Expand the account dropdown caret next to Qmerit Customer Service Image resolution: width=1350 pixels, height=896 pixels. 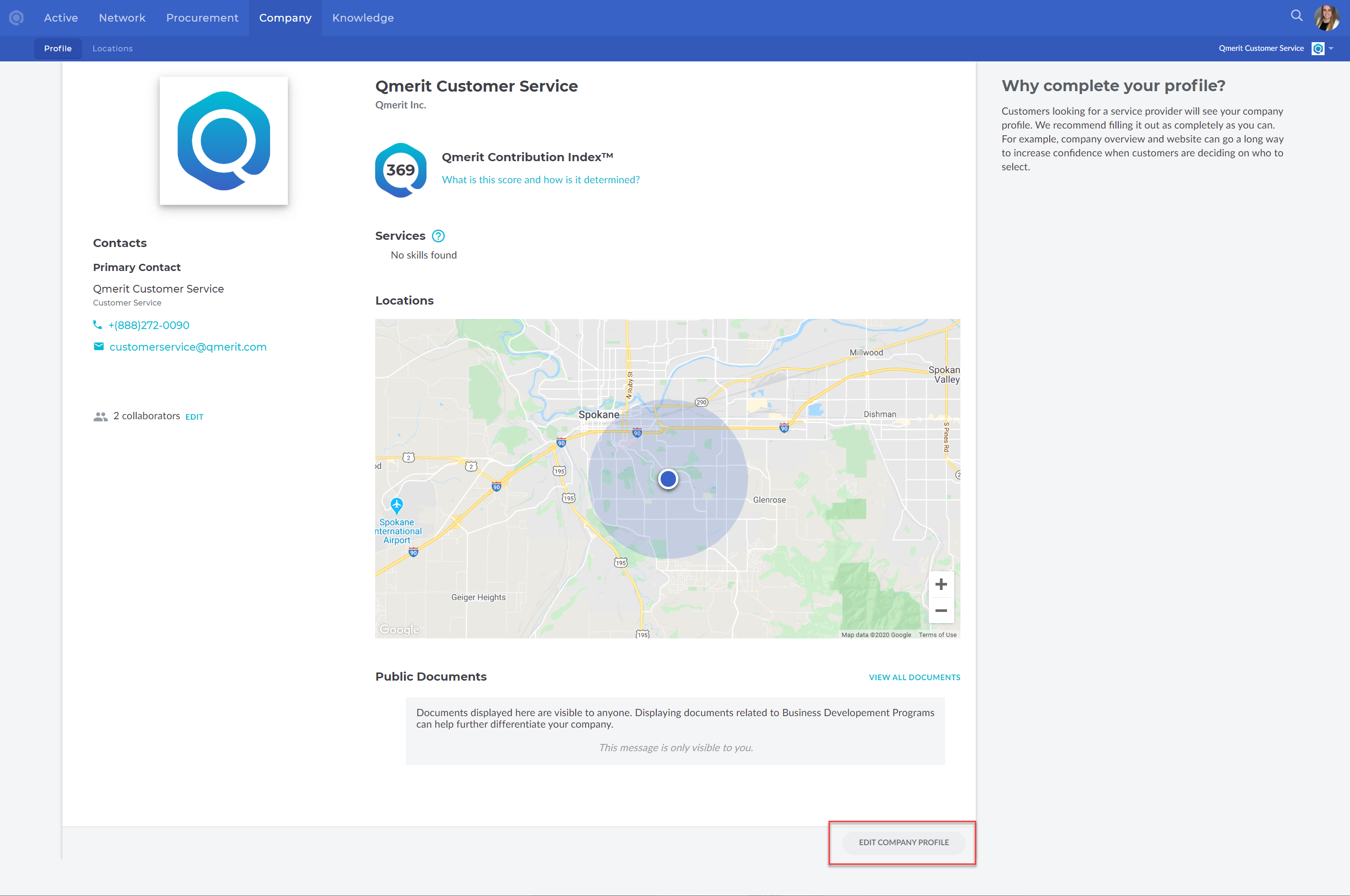(1331, 48)
